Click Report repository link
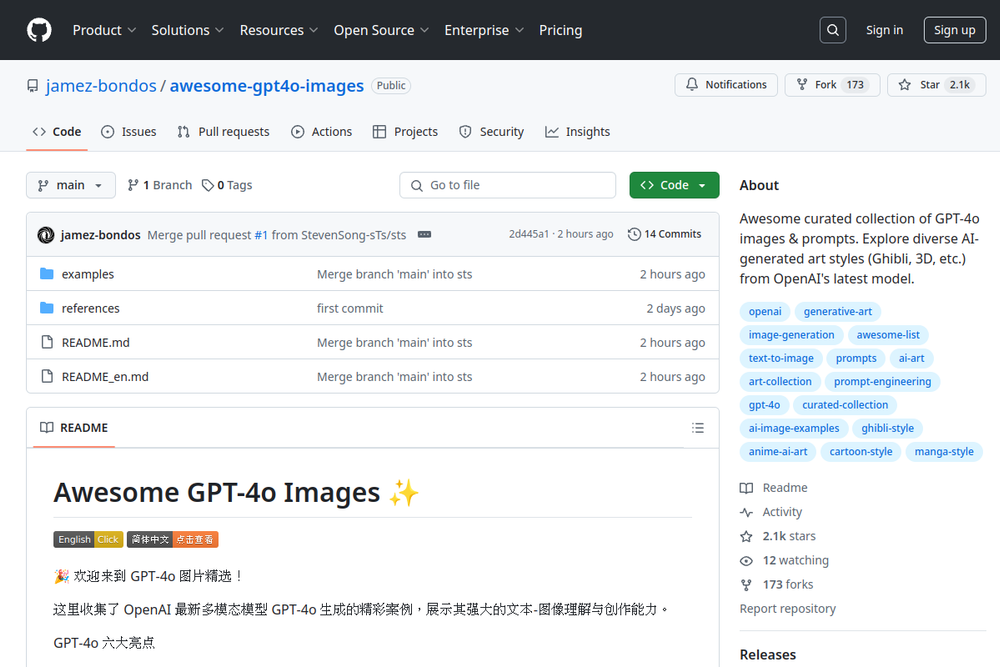Image resolution: width=1000 pixels, height=667 pixels. point(788,609)
